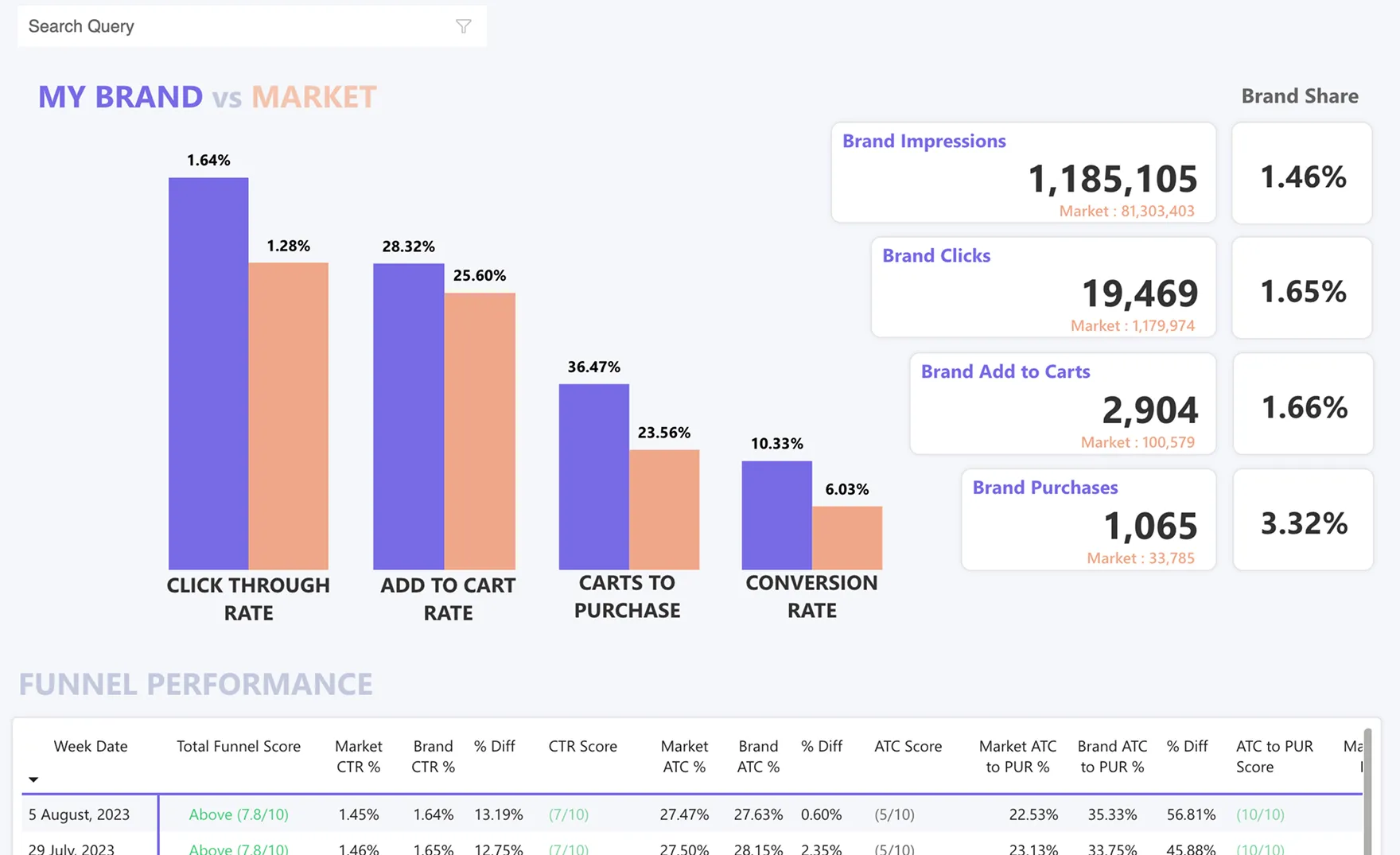Click the Market : 100,579 value
This screenshot has width=1400, height=855.
(x=1137, y=442)
